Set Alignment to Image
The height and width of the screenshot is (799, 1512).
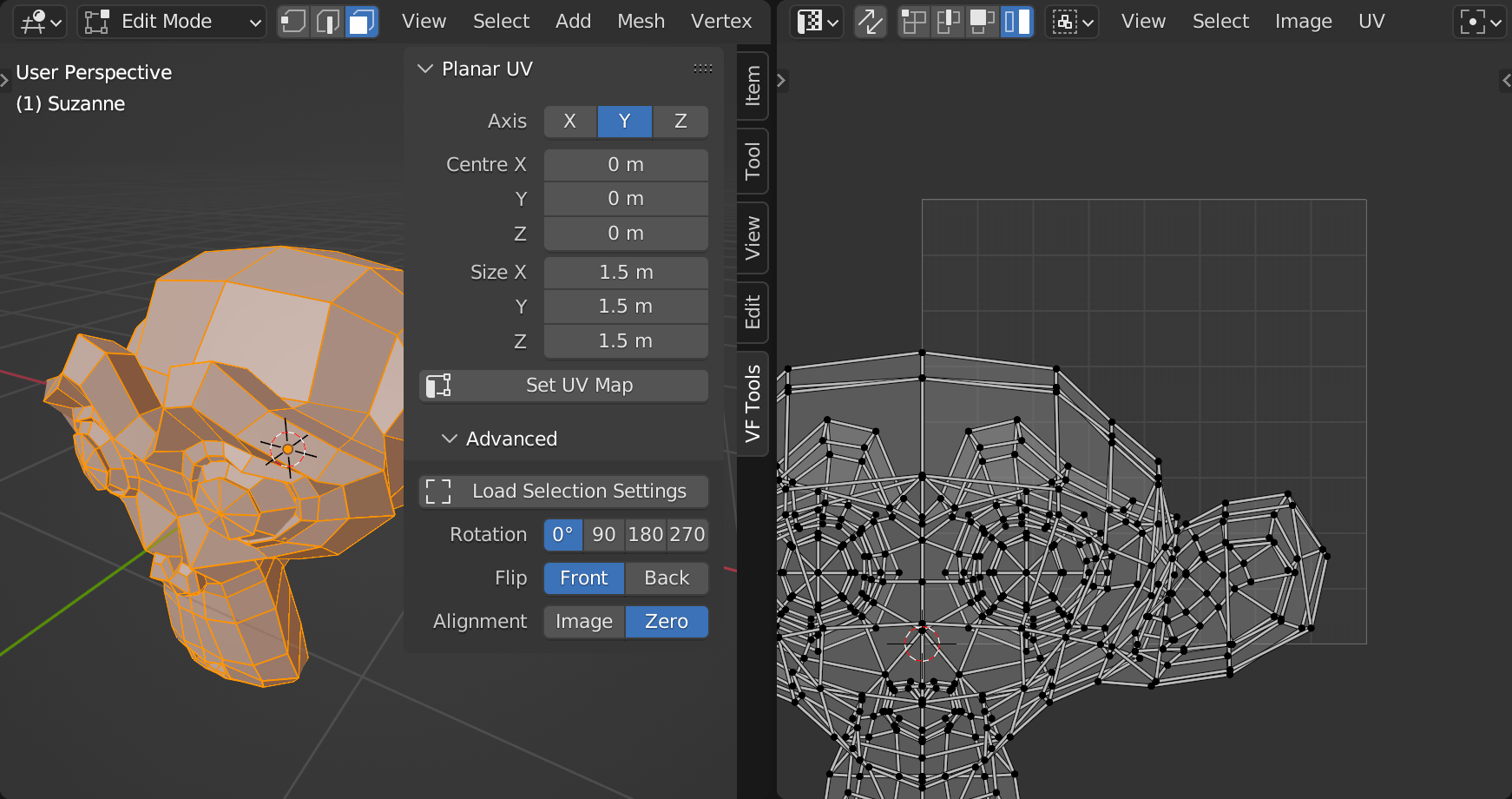(x=584, y=622)
